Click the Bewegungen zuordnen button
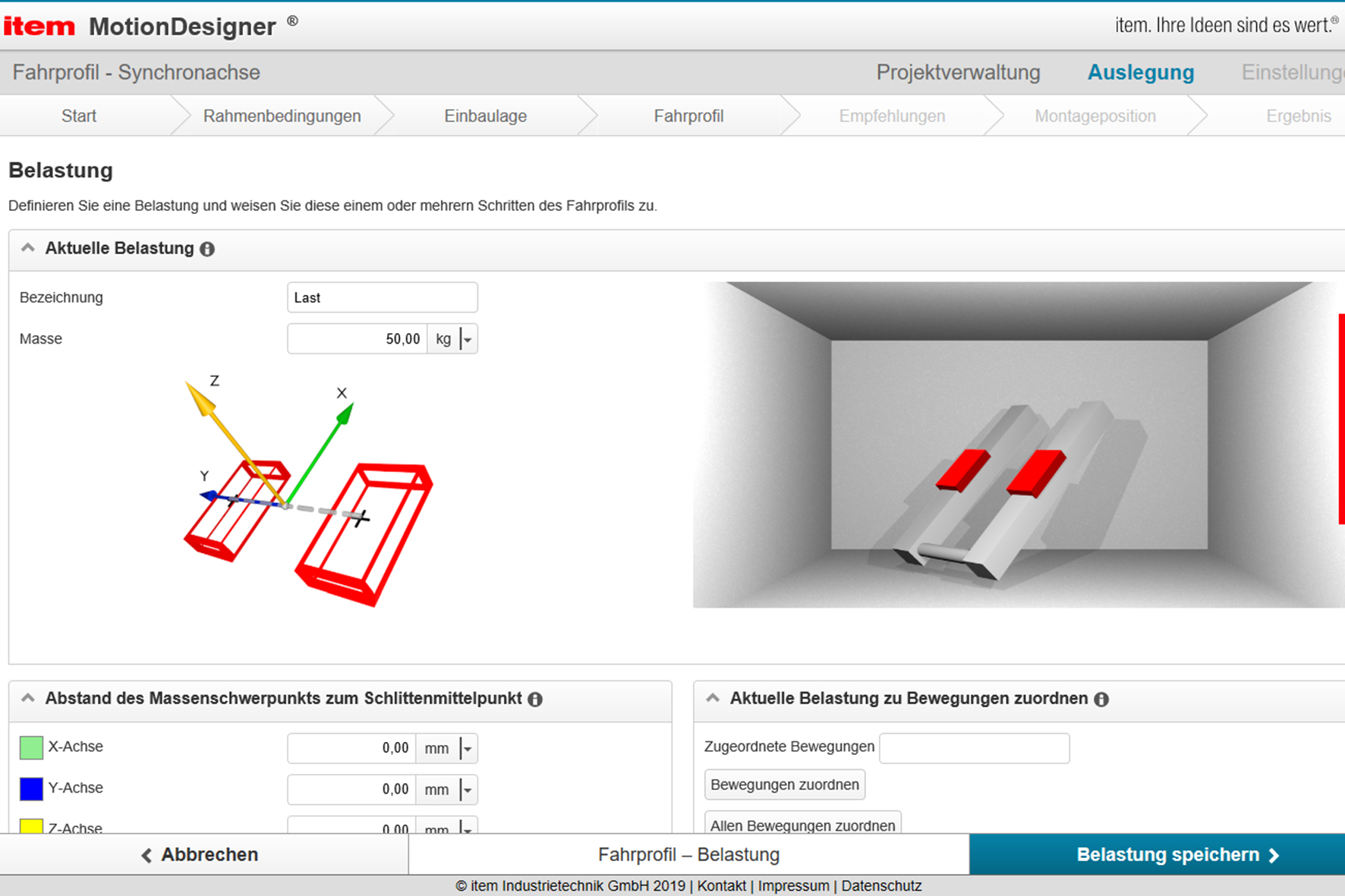Screen dimensions: 1345x896 pos(785,784)
